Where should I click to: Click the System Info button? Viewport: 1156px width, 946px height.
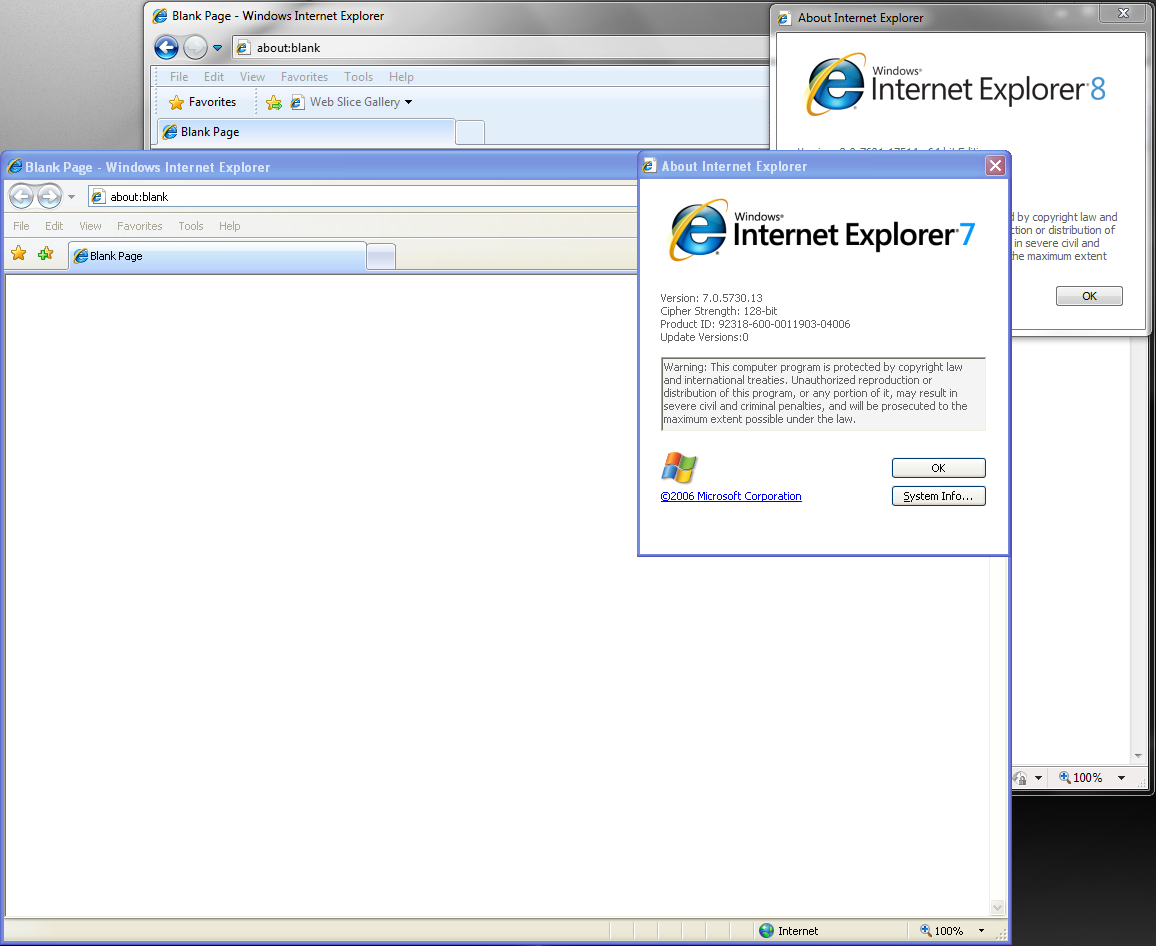pyautogui.click(x=938, y=495)
